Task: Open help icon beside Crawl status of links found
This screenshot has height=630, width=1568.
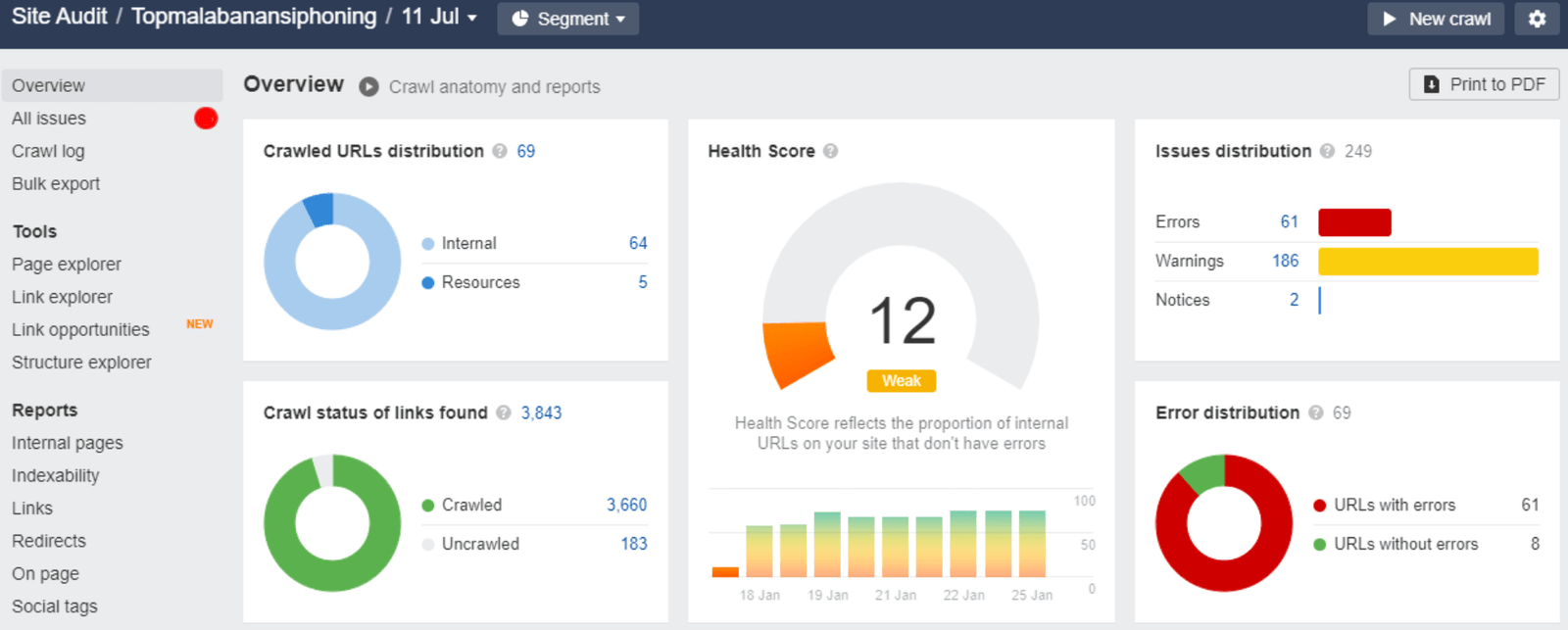Action: (504, 412)
